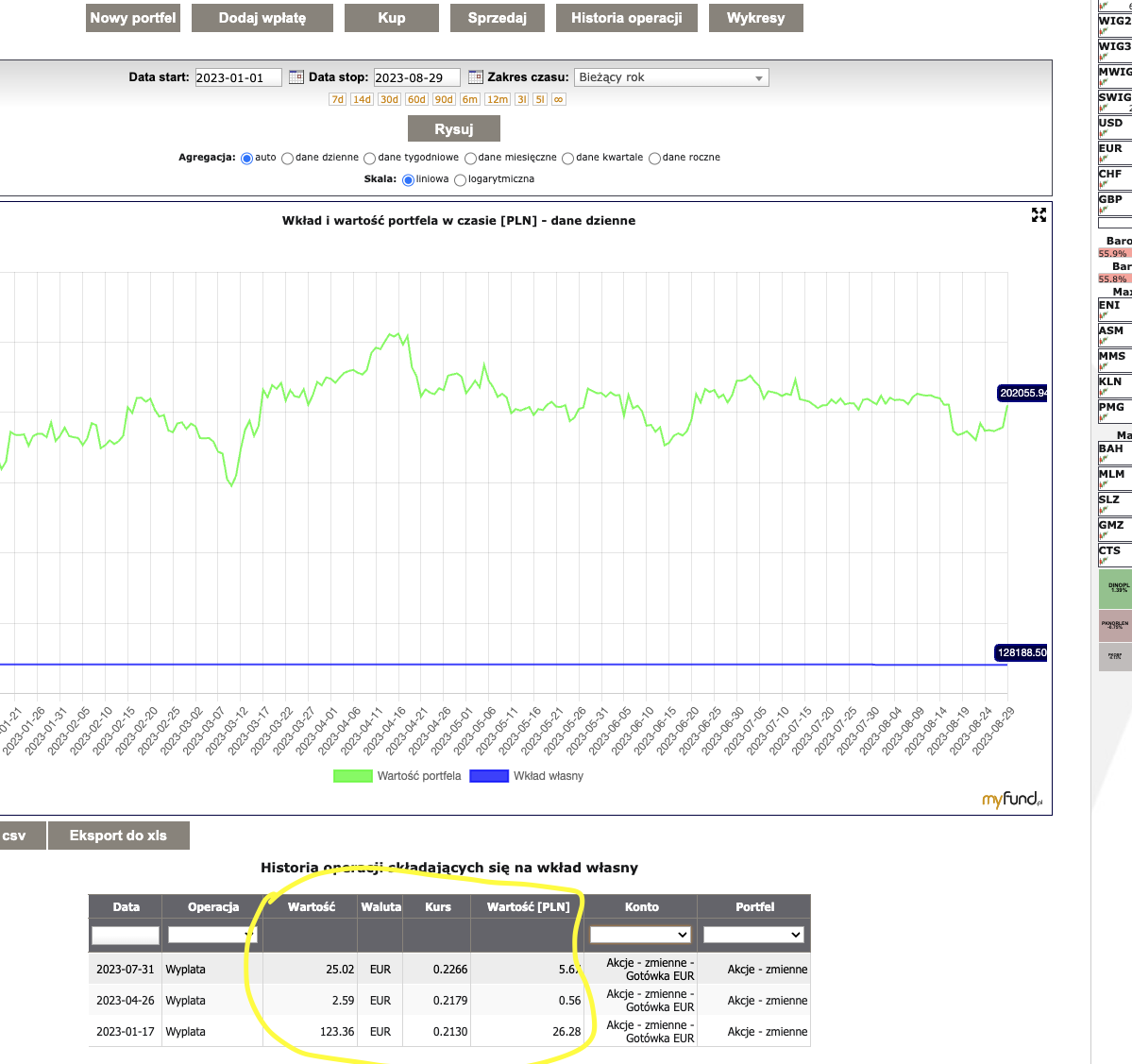Select the dane tygodniowe aggregation option
This screenshot has width=1132, height=1064.
click(x=370, y=159)
